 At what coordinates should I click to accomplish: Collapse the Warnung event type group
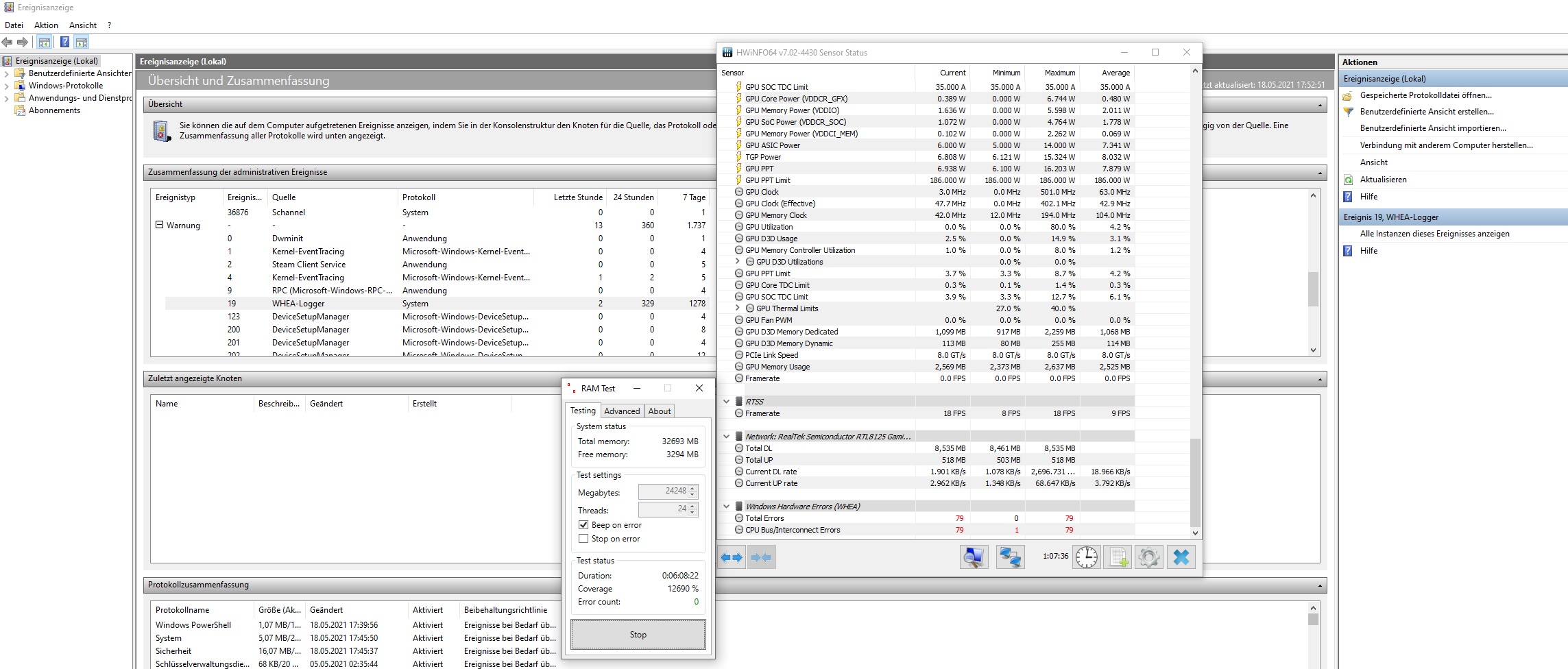[x=159, y=225]
